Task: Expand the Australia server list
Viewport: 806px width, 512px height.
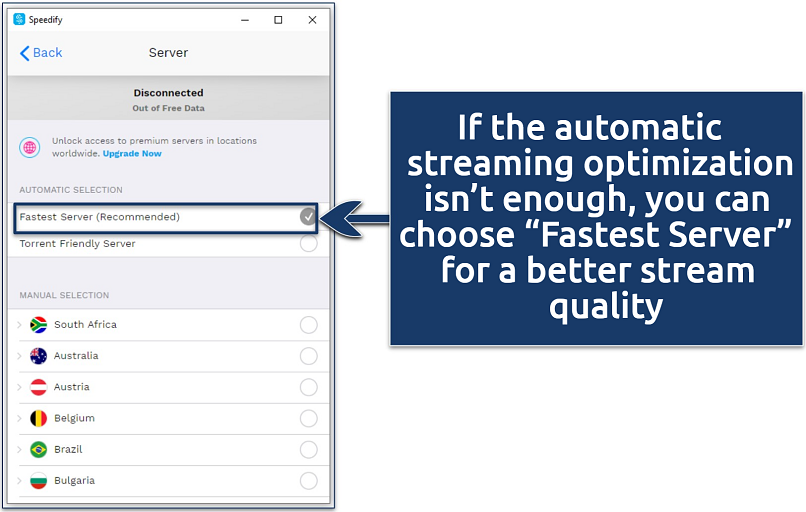Action: coord(19,356)
